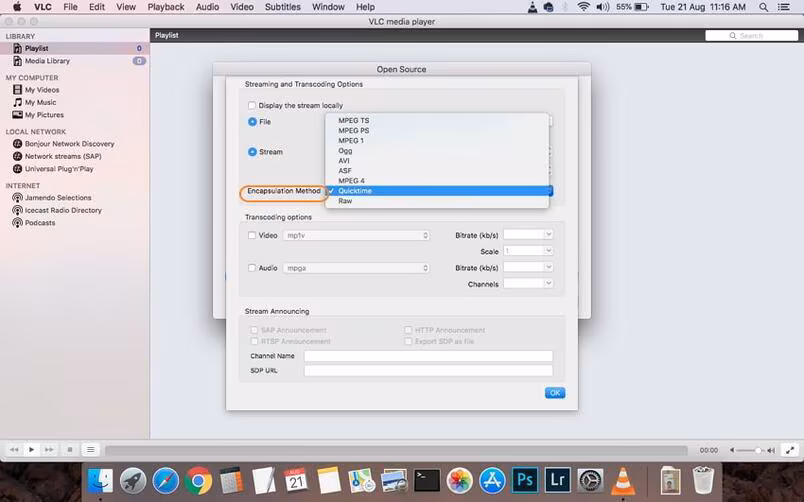Open Lightroom from the dock
This screenshot has width=804, height=502.
click(x=557, y=480)
